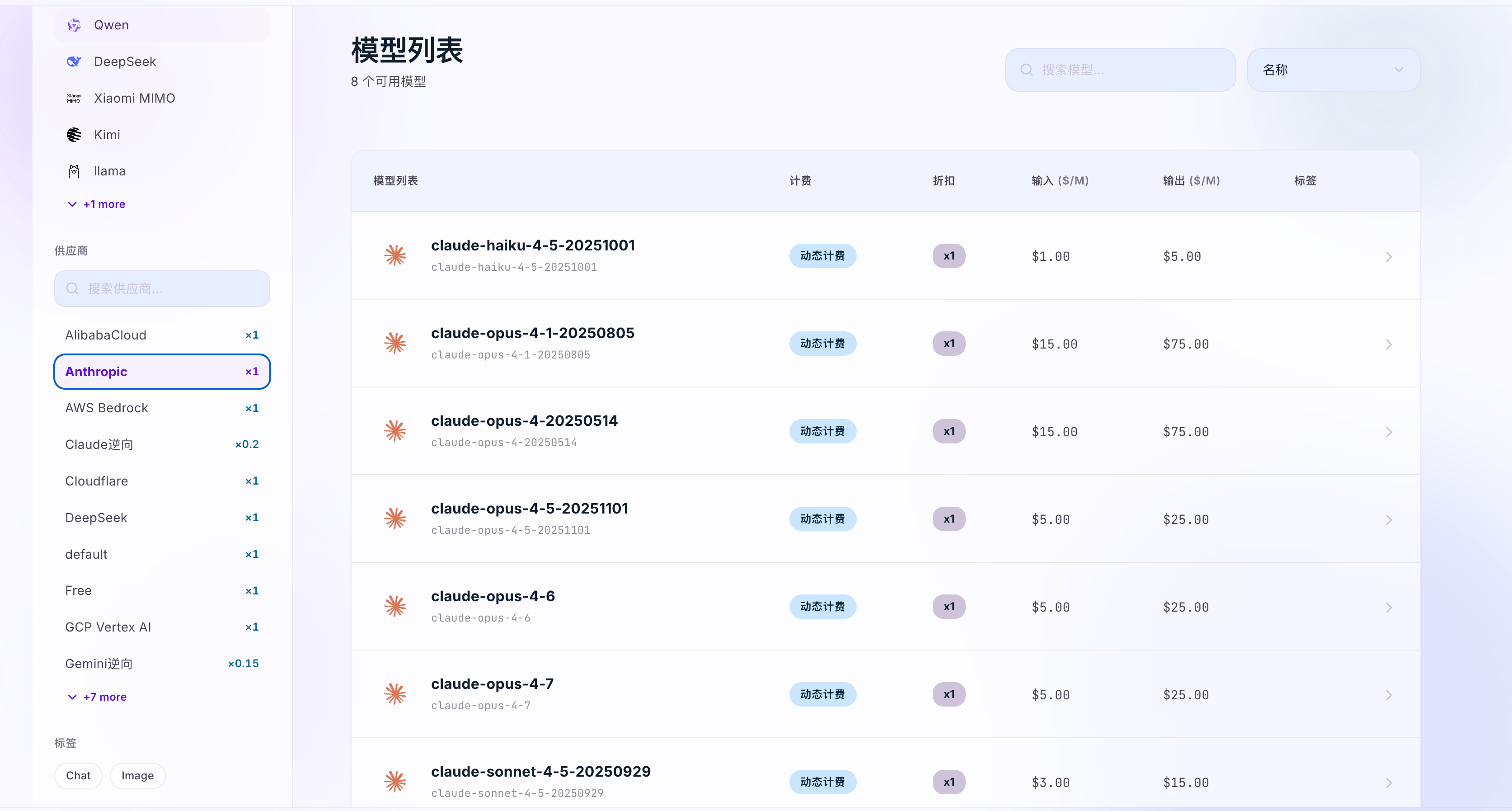
Task: Open the 名称 sort dropdown
Action: 1333,70
